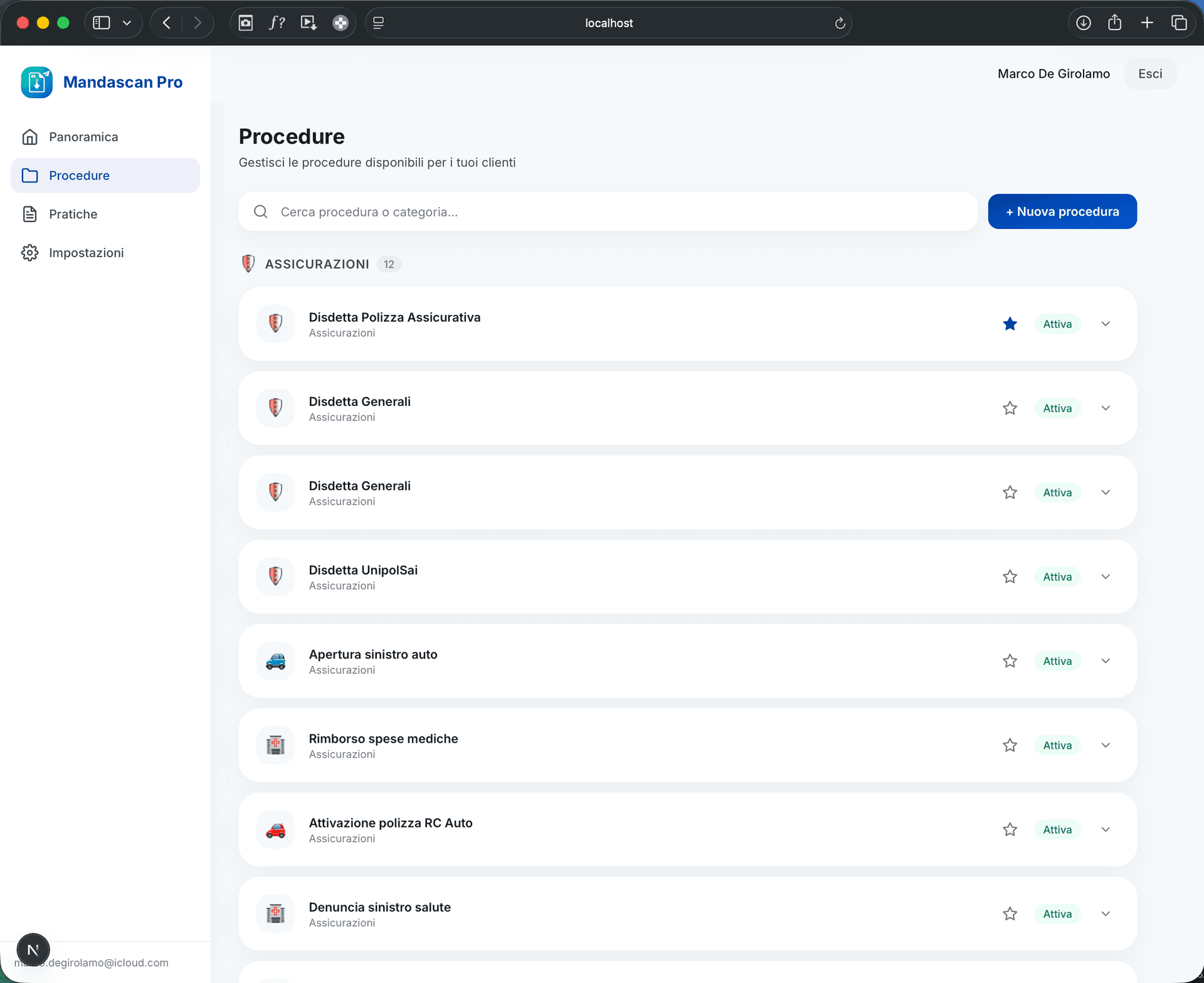Select Pratiche in the sidebar
Viewport: 1204px width, 983px height.
pyautogui.click(x=74, y=214)
